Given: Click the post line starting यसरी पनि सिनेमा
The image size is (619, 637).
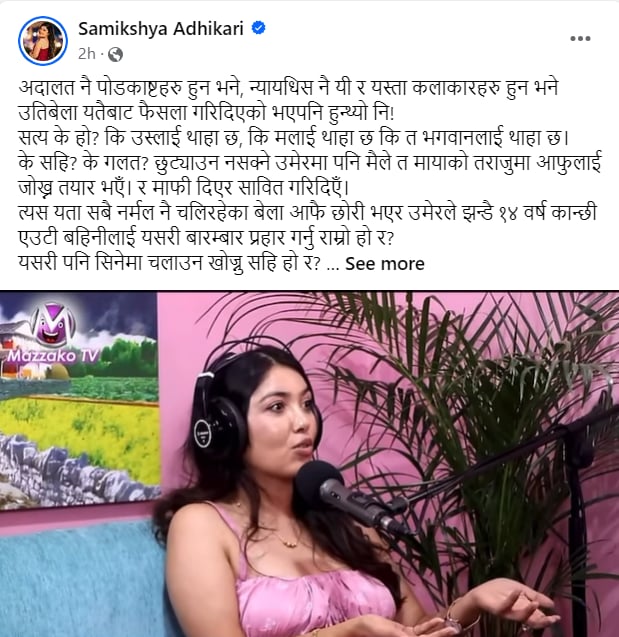Looking at the screenshot, I should pyautogui.click(x=170, y=264).
